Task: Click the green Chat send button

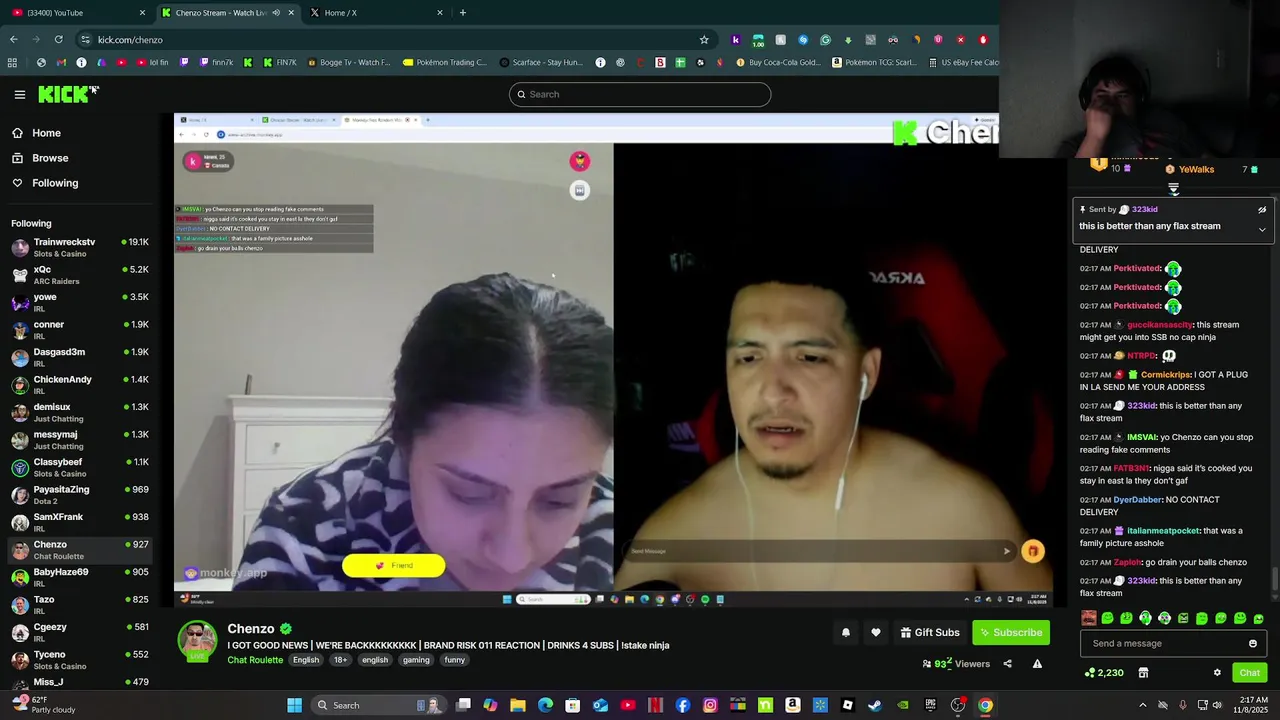Action: (x=1249, y=673)
